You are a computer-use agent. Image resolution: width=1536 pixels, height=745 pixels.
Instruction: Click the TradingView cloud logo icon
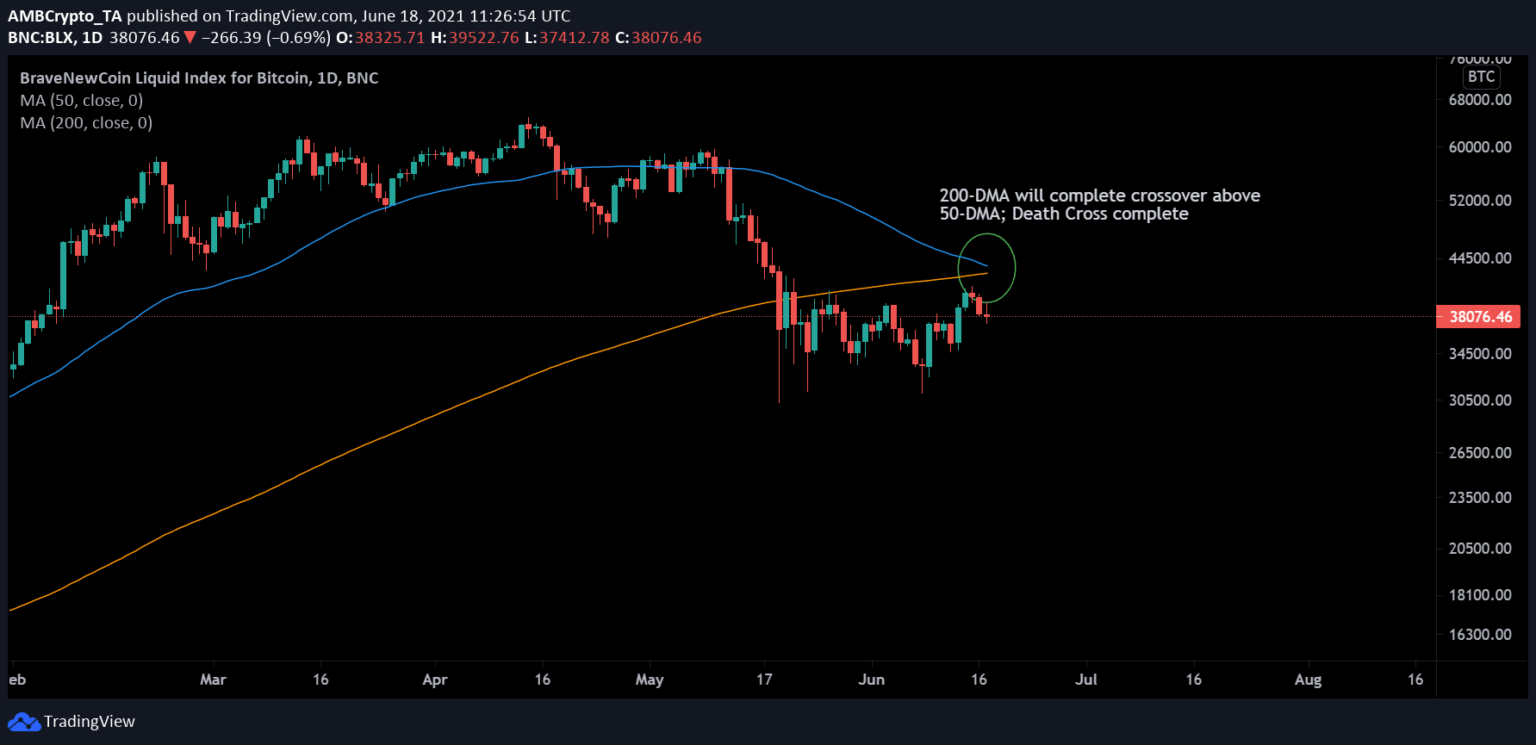pyautogui.click(x=24, y=722)
